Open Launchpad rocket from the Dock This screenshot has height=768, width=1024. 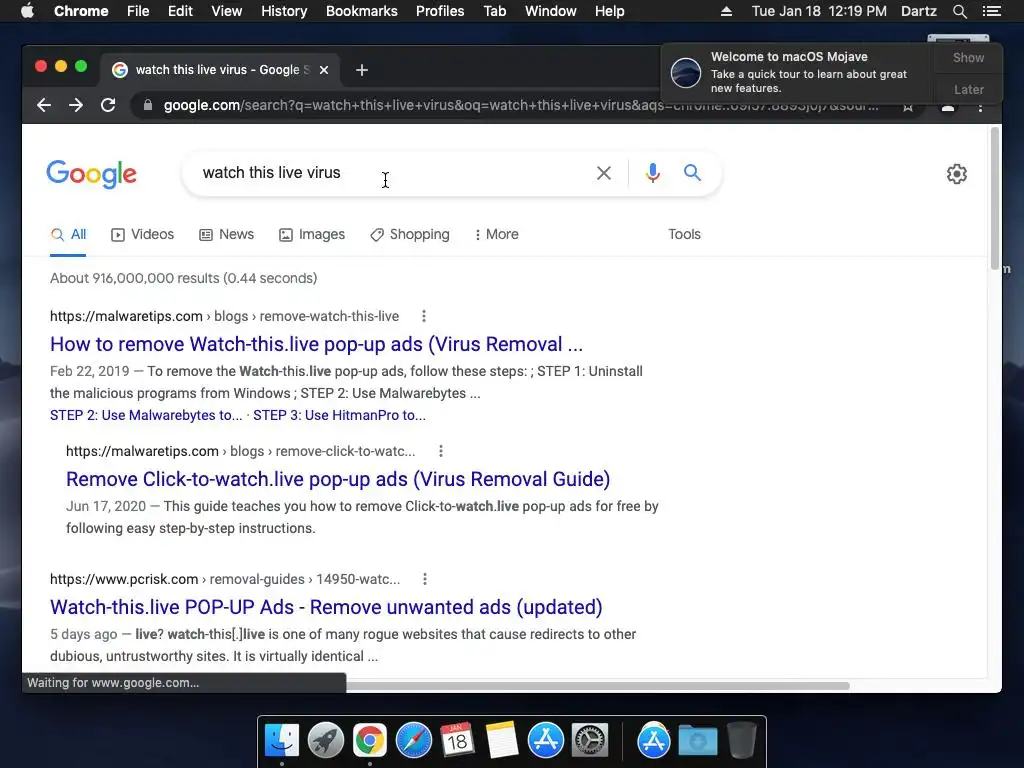pos(326,741)
